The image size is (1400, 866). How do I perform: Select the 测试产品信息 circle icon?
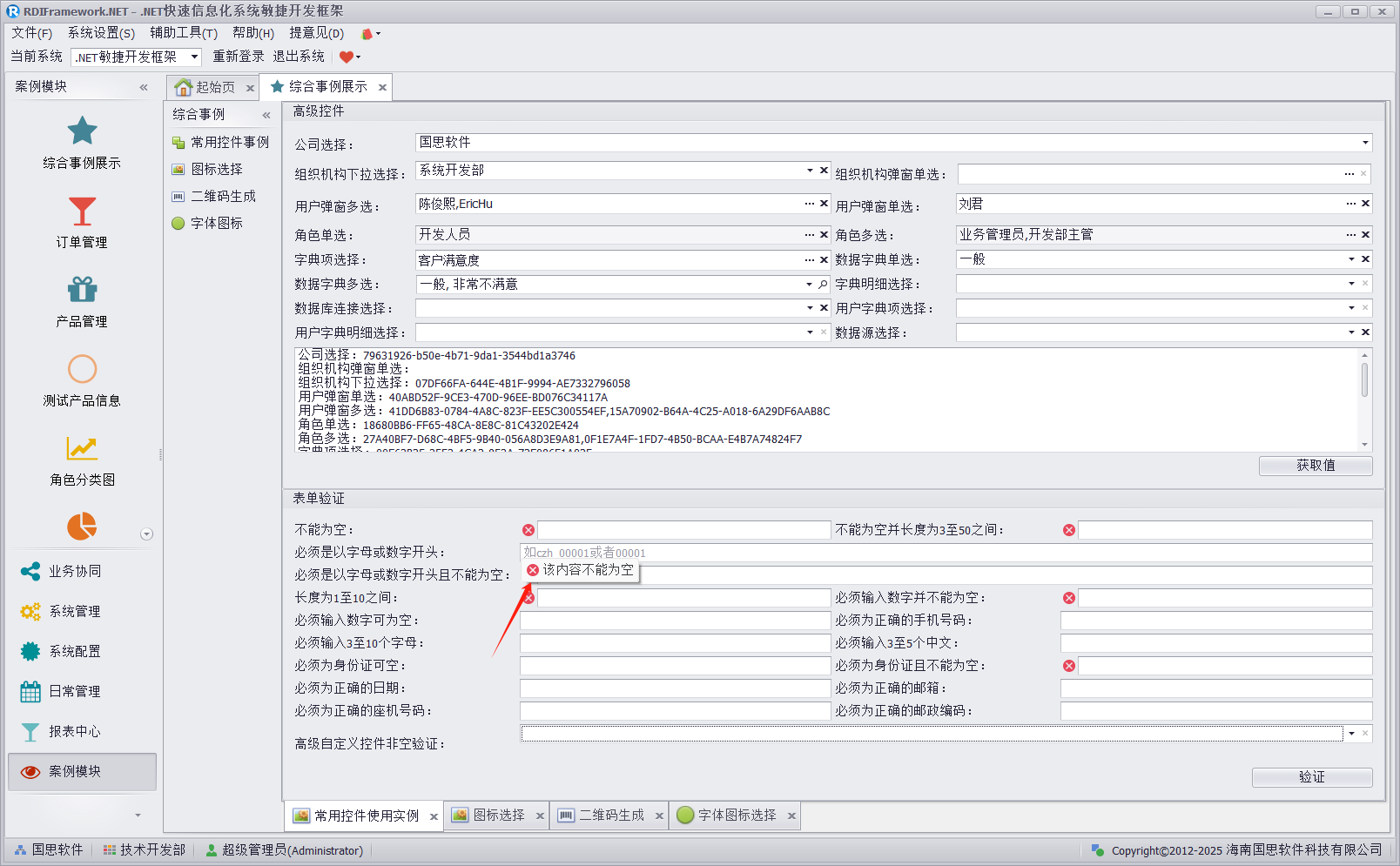coord(82,369)
